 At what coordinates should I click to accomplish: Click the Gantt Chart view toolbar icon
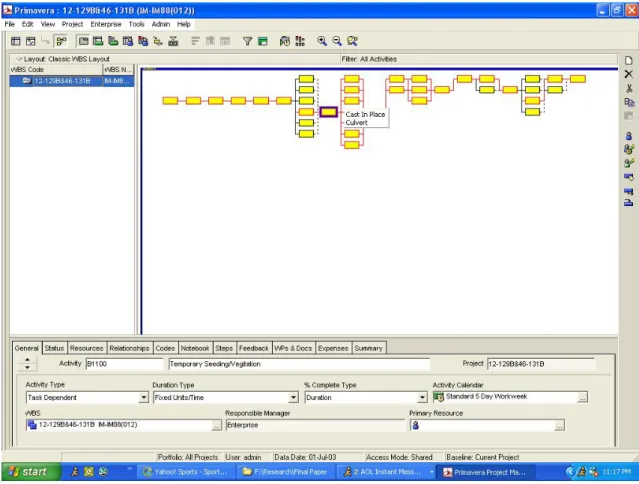coord(31,41)
